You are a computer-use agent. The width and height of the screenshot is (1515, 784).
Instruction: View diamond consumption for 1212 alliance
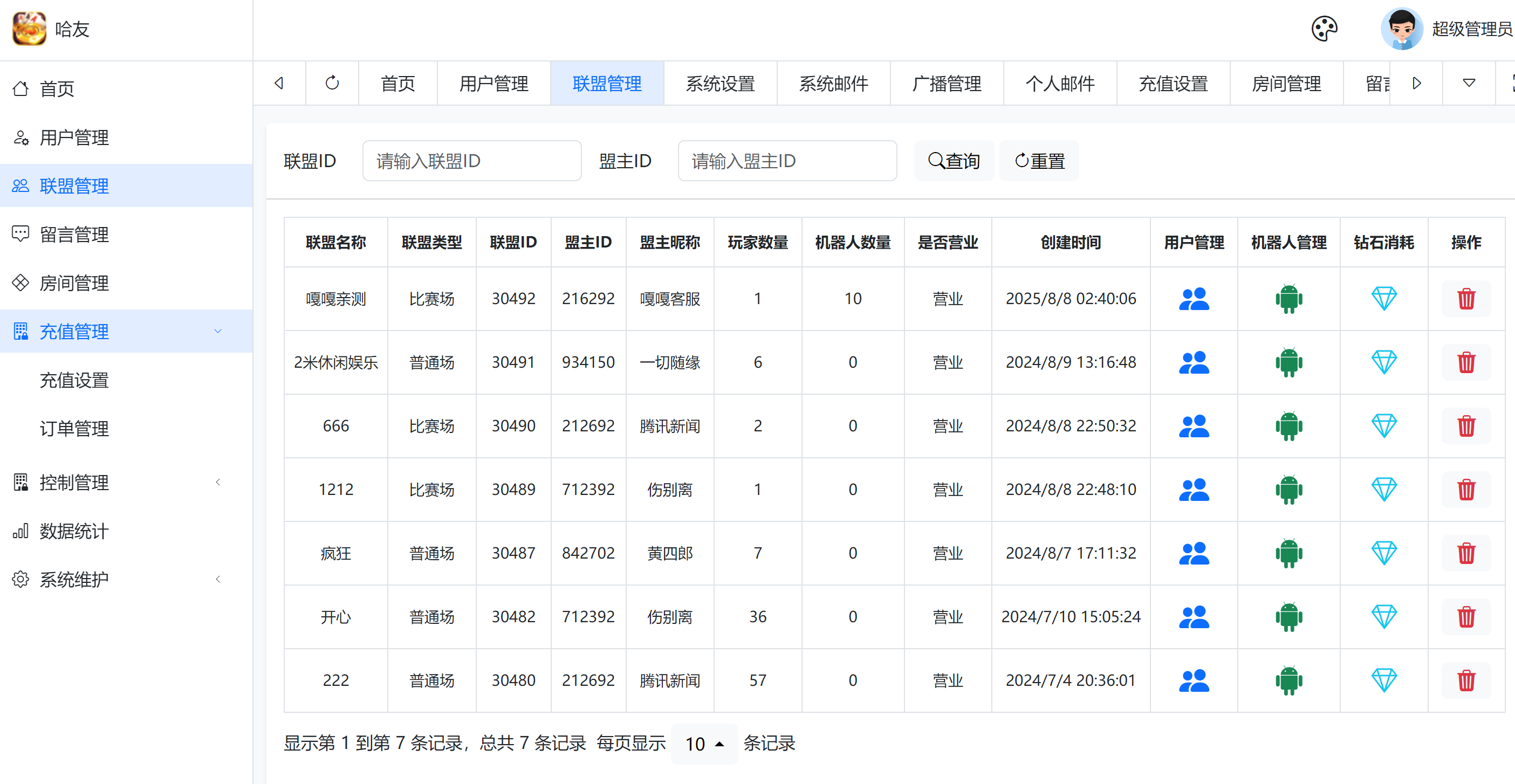tap(1383, 490)
